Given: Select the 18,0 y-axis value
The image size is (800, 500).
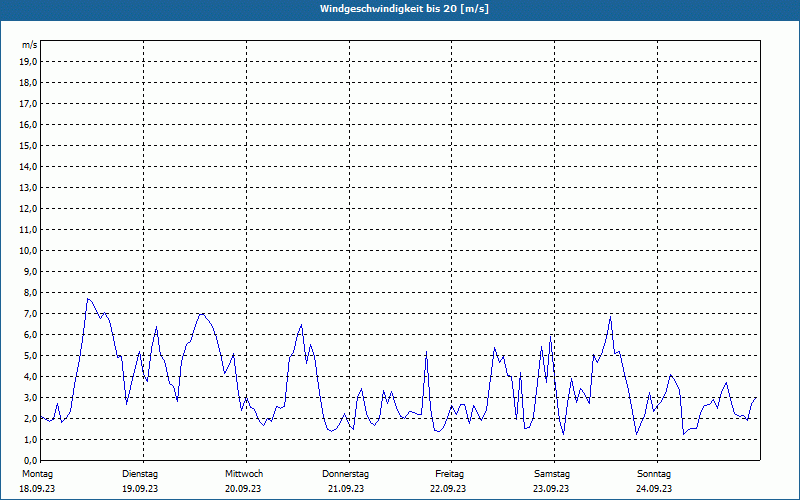Looking at the screenshot, I should click(29, 83).
